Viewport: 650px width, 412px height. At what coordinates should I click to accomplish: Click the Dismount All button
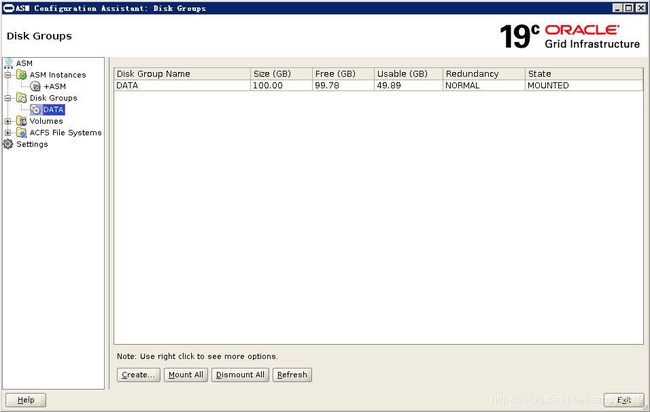coord(240,375)
